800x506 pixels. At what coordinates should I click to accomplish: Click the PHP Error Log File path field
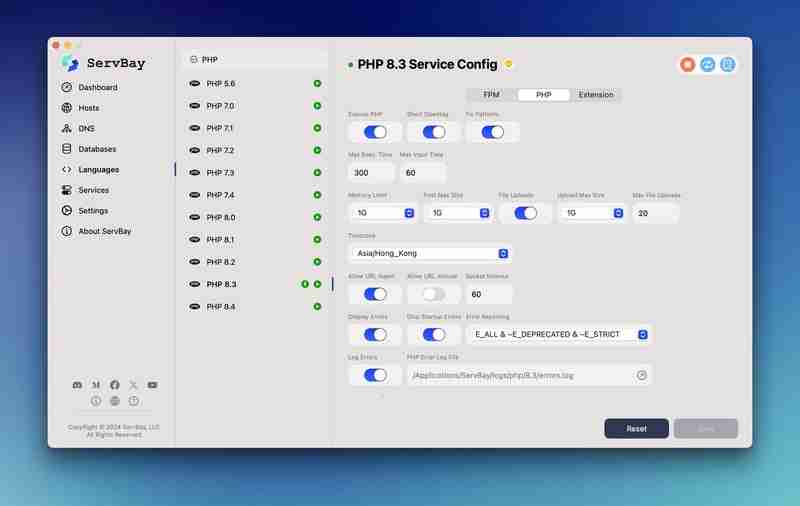[x=529, y=375]
